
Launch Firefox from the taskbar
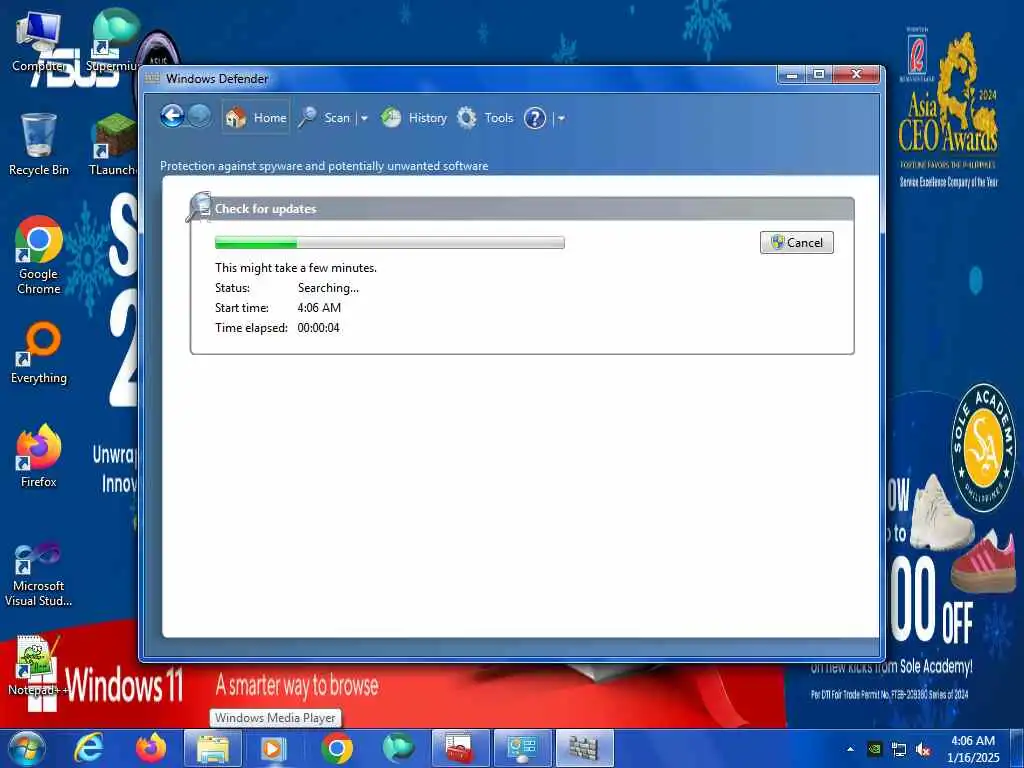coord(151,748)
